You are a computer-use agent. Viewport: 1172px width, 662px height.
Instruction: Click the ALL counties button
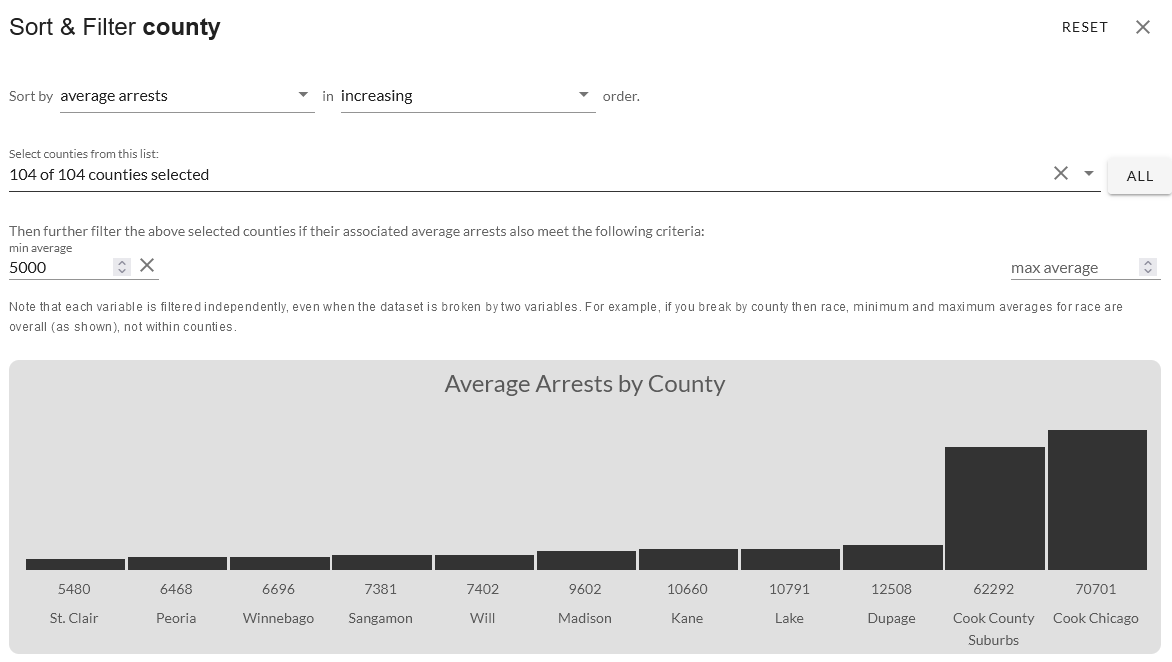pyautogui.click(x=1139, y=176)
